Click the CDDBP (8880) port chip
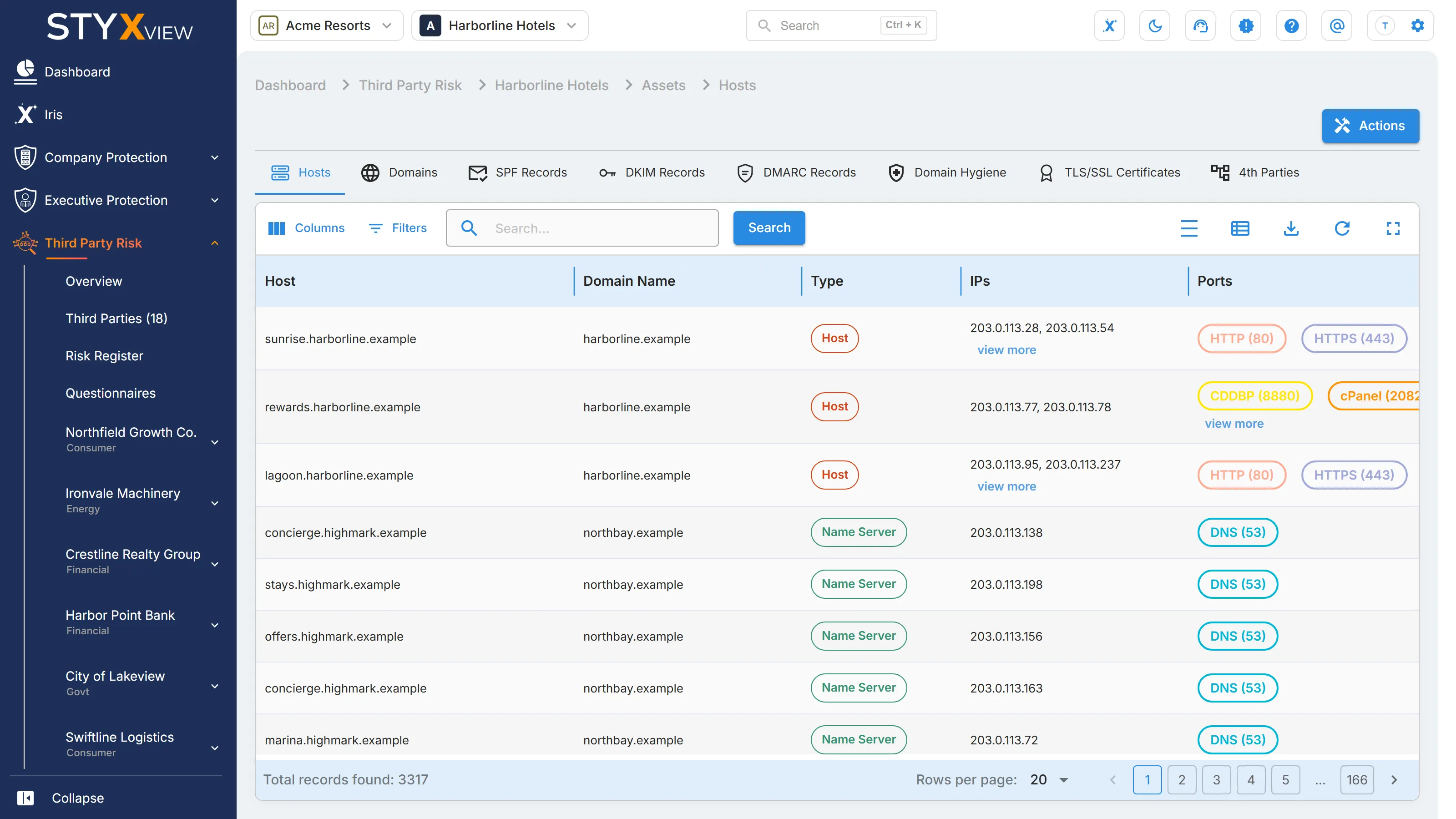 point(1254,396)
